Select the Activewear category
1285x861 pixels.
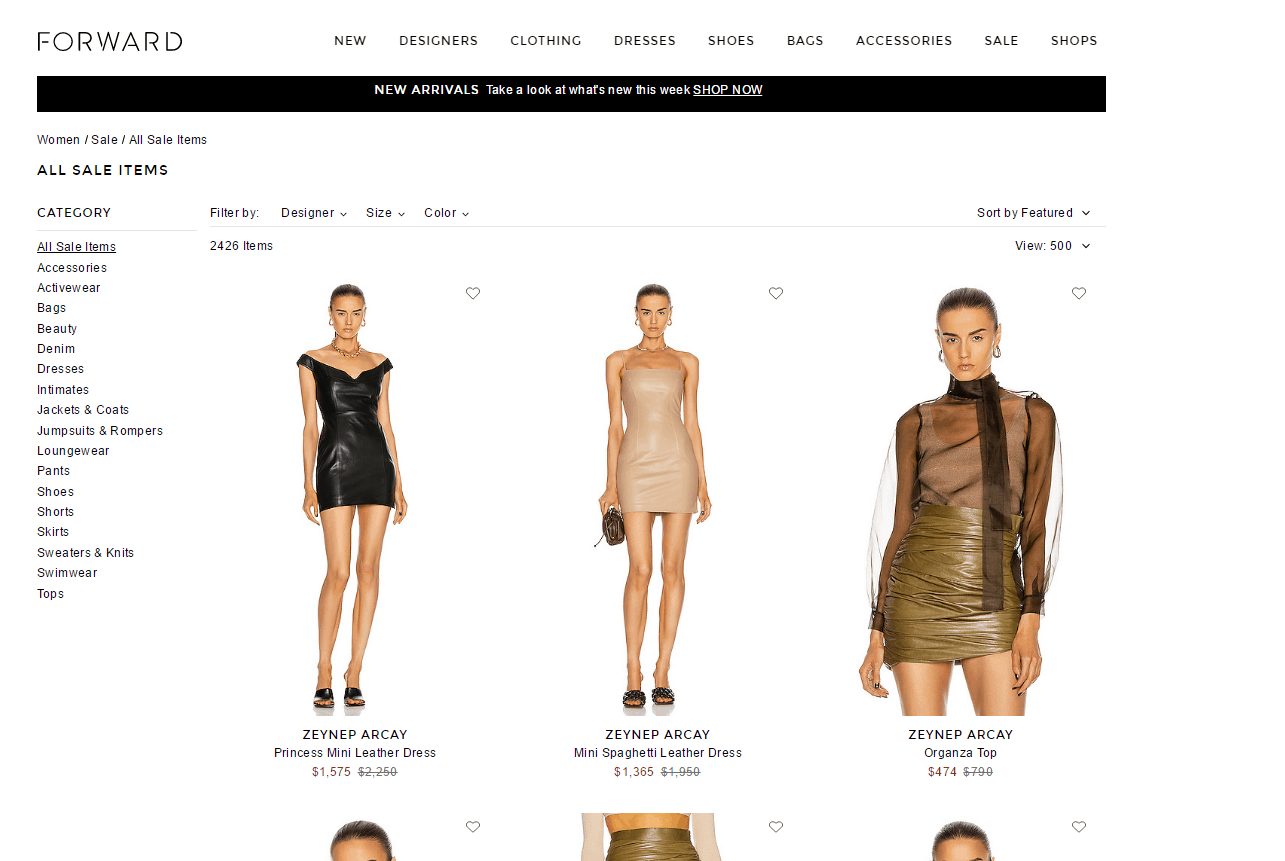click(x=69, y=288)
